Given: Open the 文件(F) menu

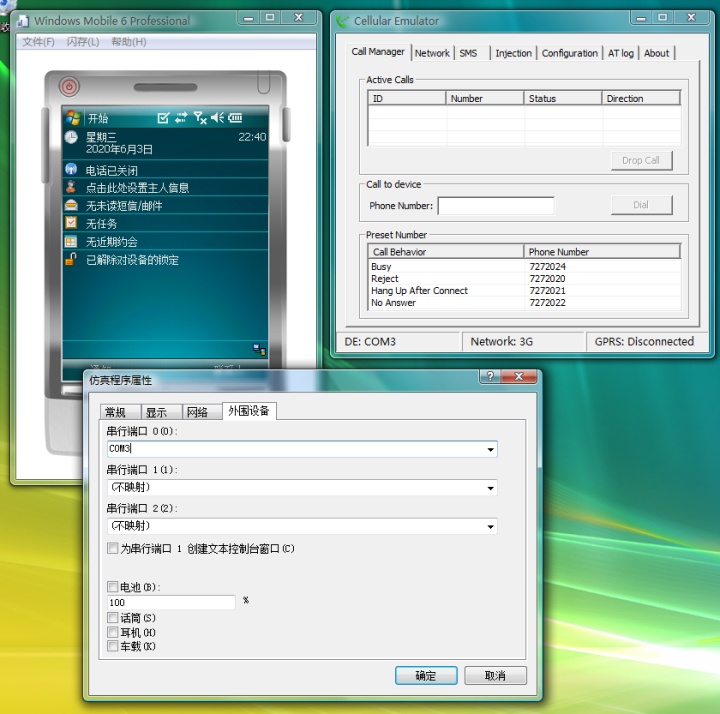Looking at the screenshot, I should tap(38, 42).
